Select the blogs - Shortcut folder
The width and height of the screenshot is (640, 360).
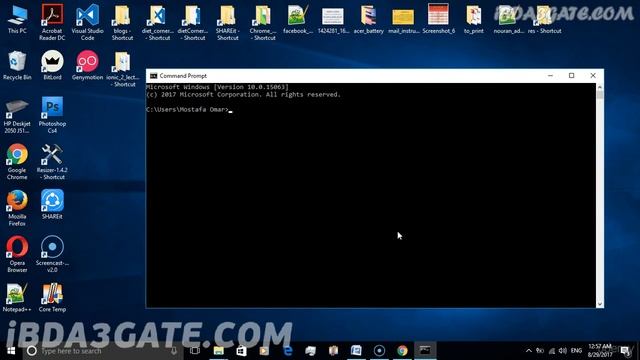(122, 22)
